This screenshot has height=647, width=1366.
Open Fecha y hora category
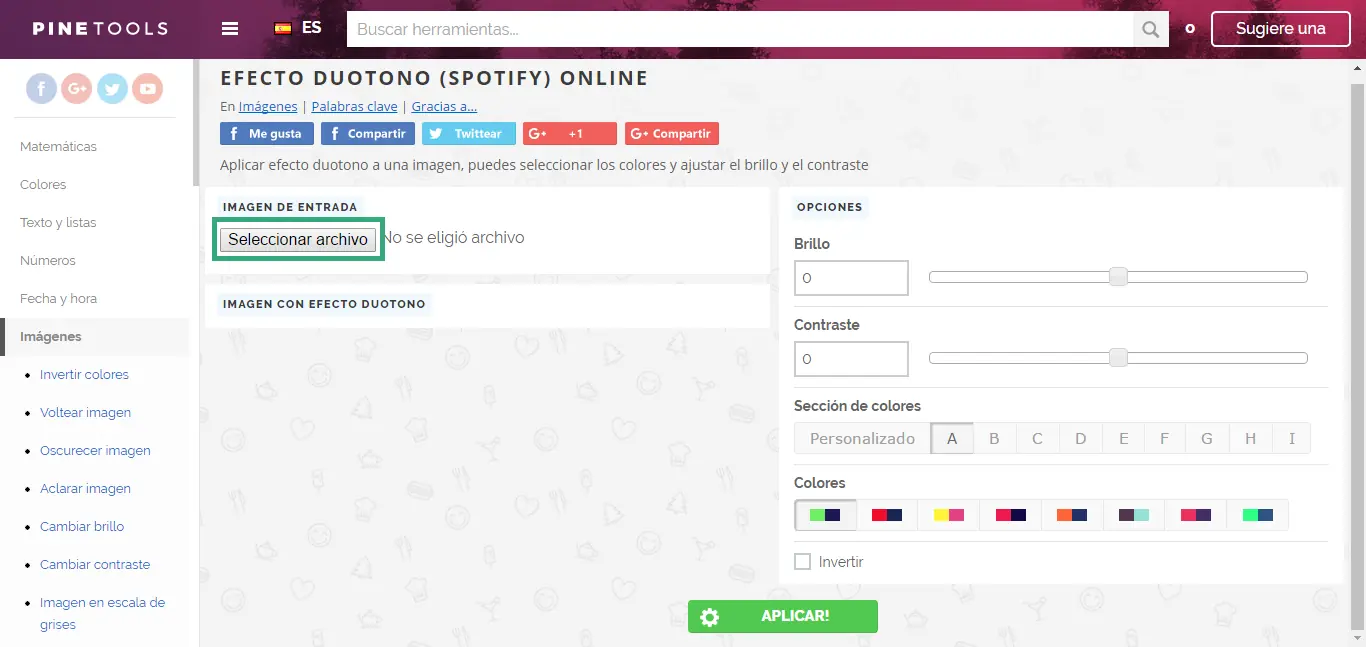(58, 298)
